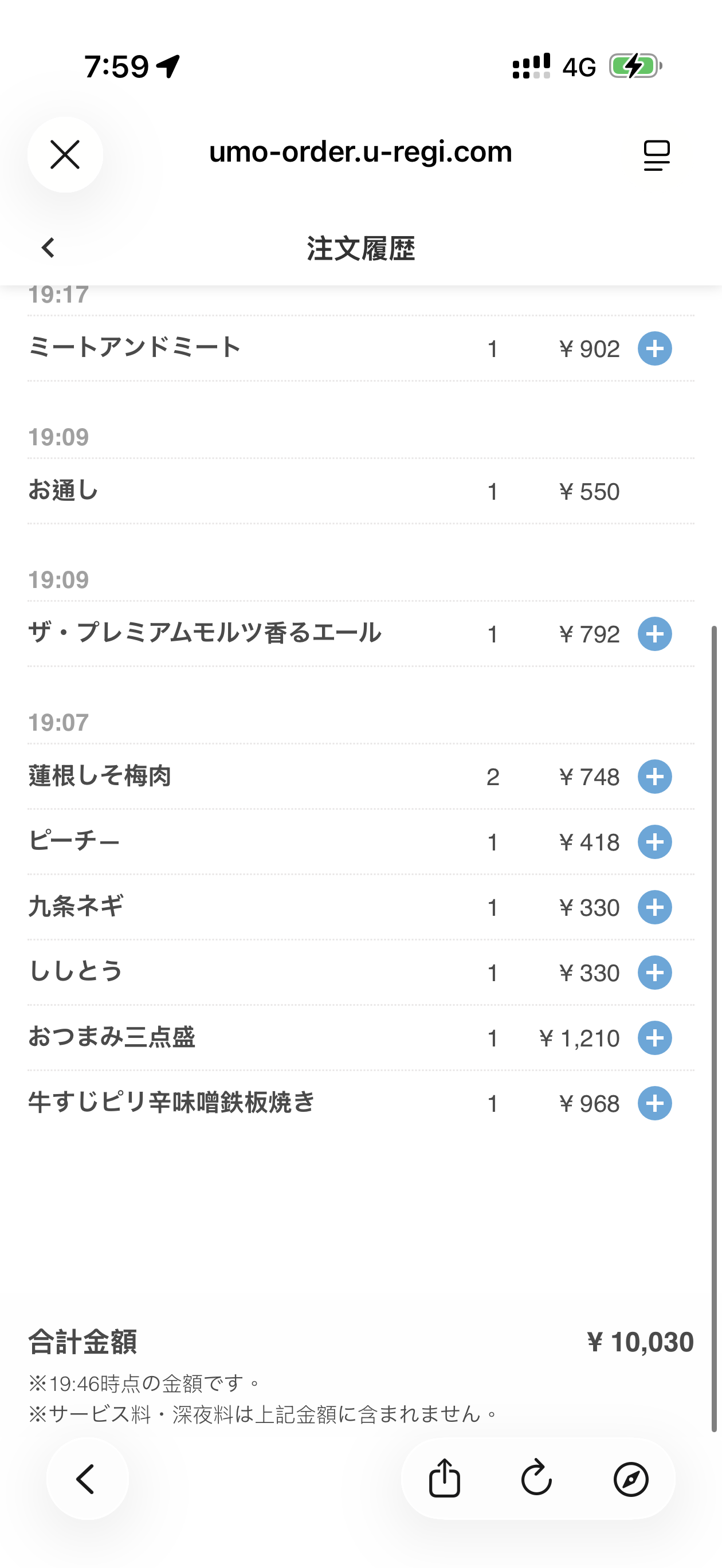Reorder ピーチー using the plus button

tap(654, 842)
